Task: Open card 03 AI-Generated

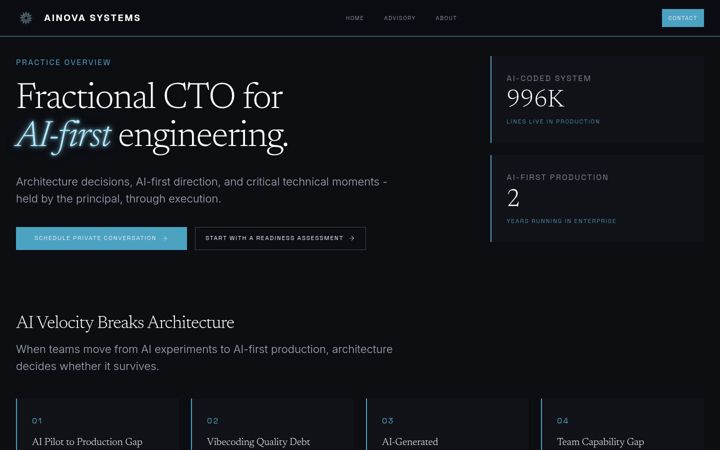Action: tap(448, 424)
